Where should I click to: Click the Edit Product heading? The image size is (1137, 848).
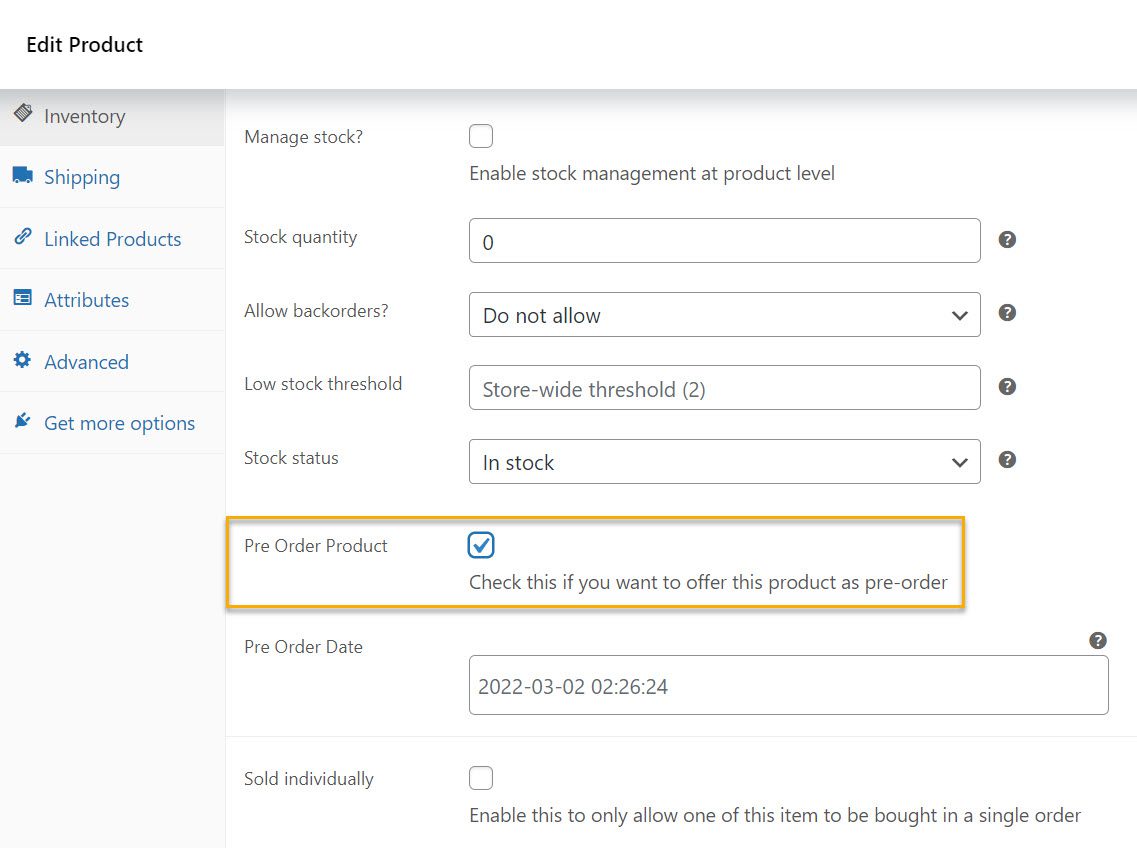pyautogui.click(x=85, y=45)
